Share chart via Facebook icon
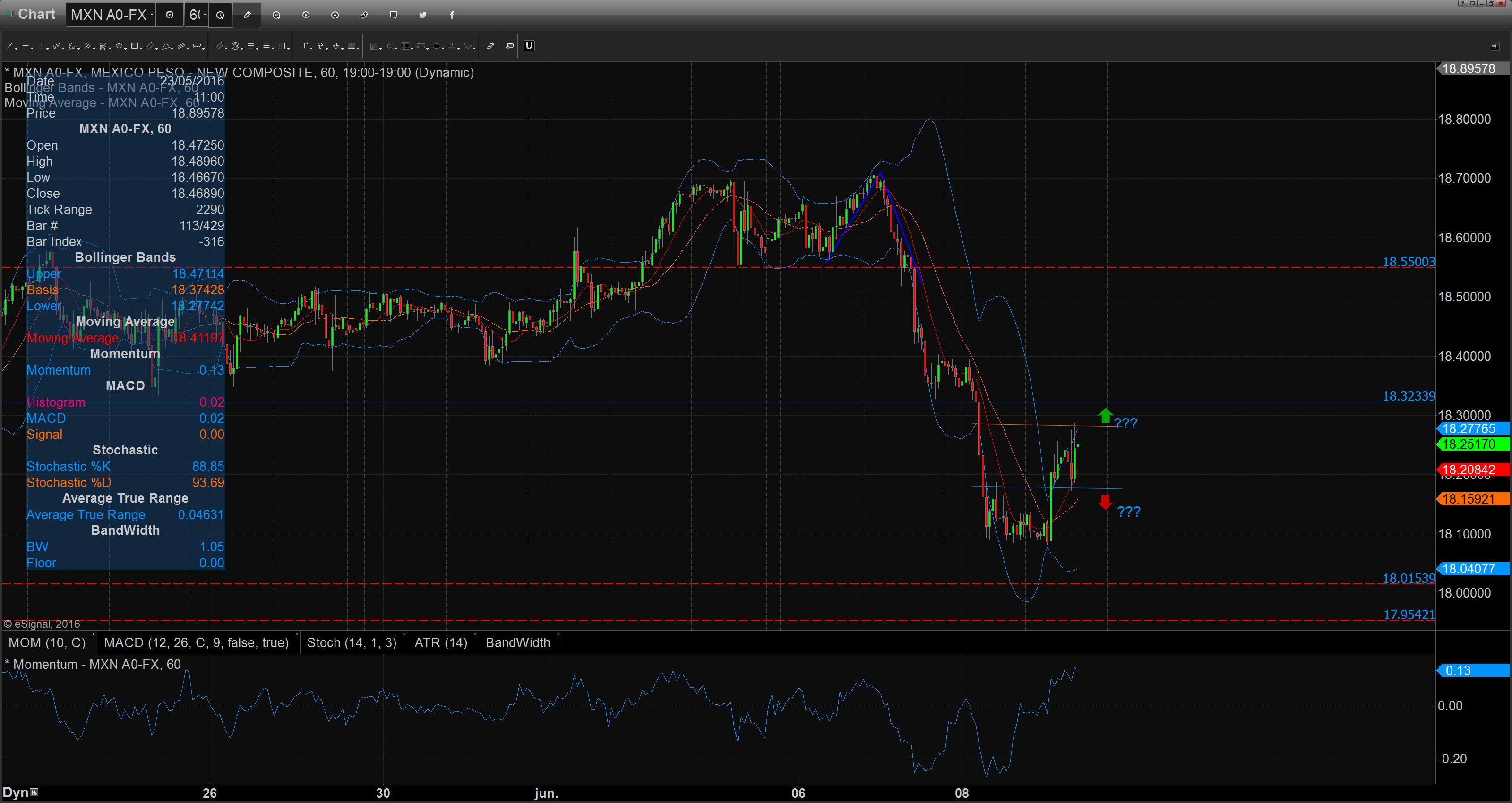The height and width of the screenshot is (803, 1512). click(452, 15)
